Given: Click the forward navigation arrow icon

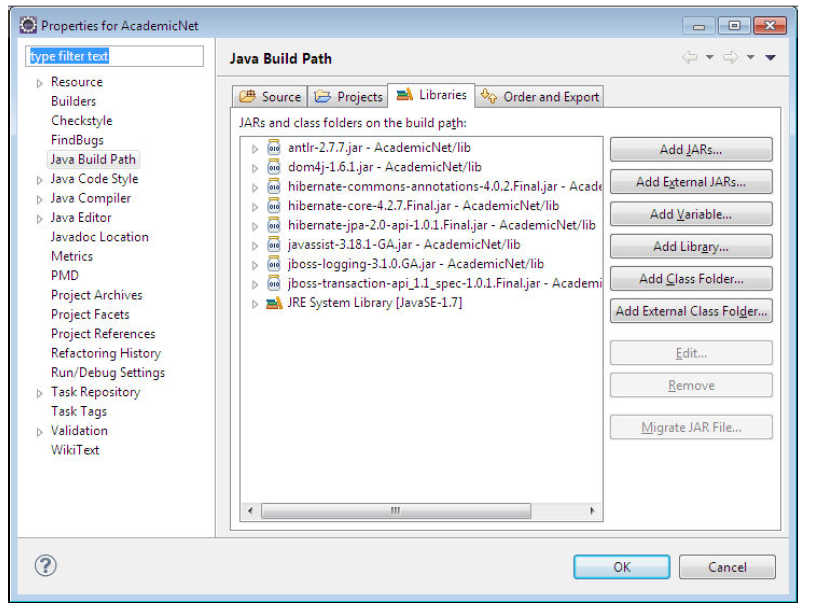Looking at the screenshot, I should (731, 58).
